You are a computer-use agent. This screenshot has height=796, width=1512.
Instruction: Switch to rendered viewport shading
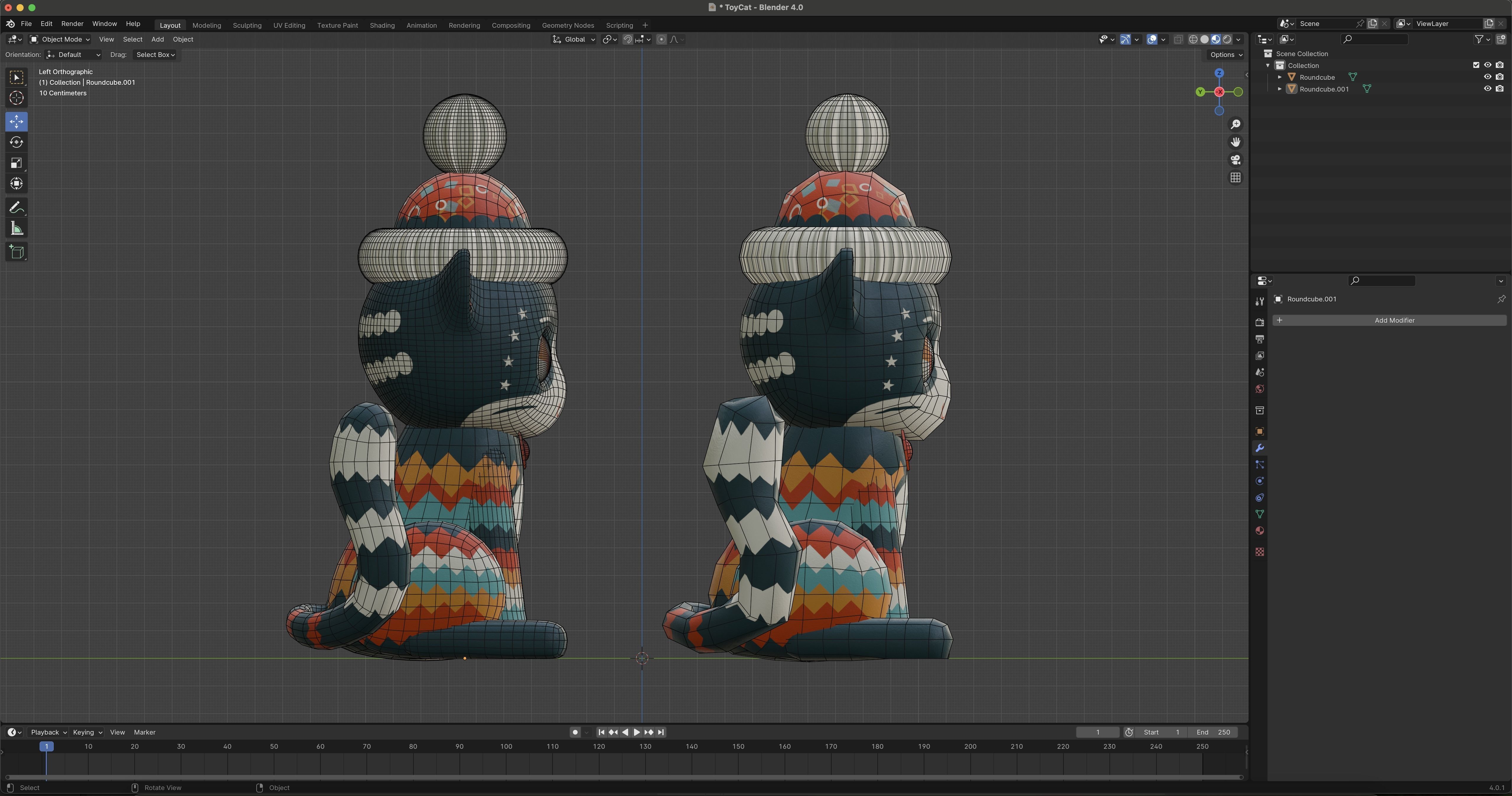(x=1227, y=39)
